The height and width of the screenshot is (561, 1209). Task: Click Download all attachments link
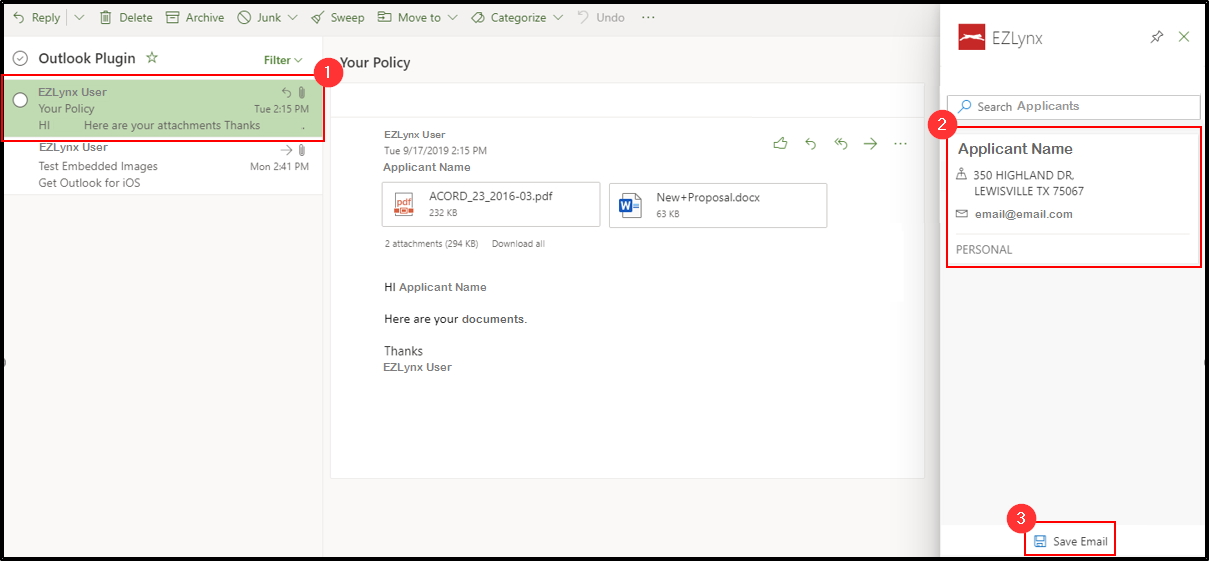(518, 244)
